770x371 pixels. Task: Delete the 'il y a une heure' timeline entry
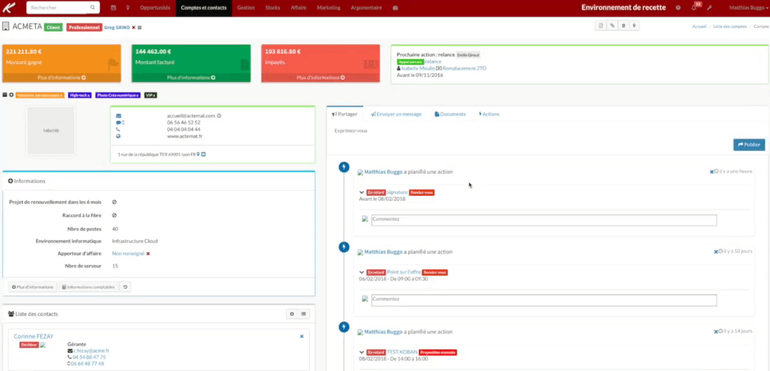tap(712, 171)
